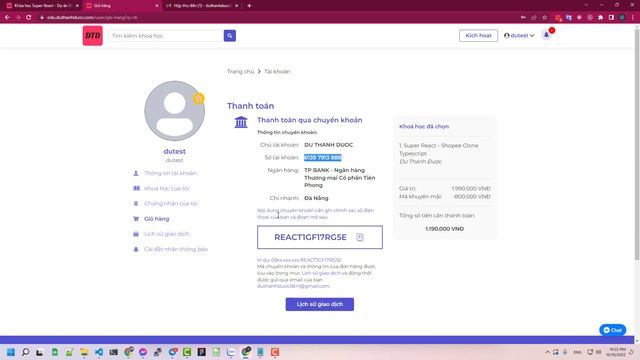Open a new browser tab
This screenshot has height=360, width=640.
(249, 6)
